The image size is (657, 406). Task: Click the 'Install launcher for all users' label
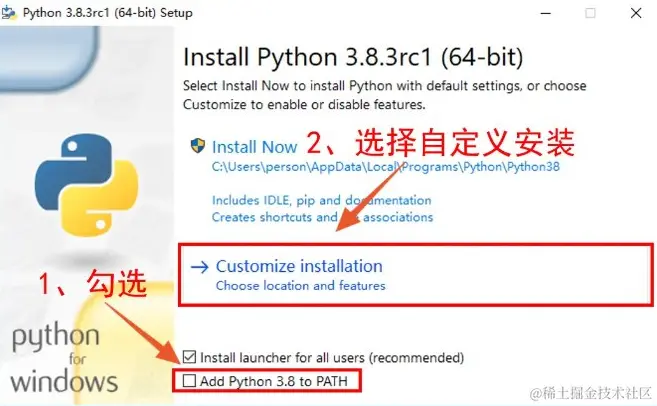tap(332, 357)
